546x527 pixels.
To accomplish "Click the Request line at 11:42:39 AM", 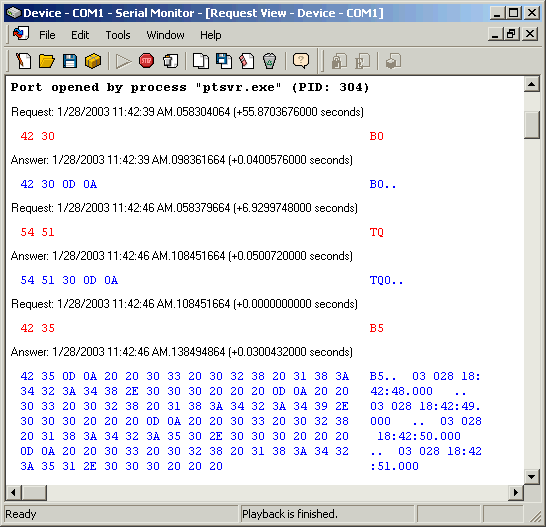I will [x=187, y=112].
